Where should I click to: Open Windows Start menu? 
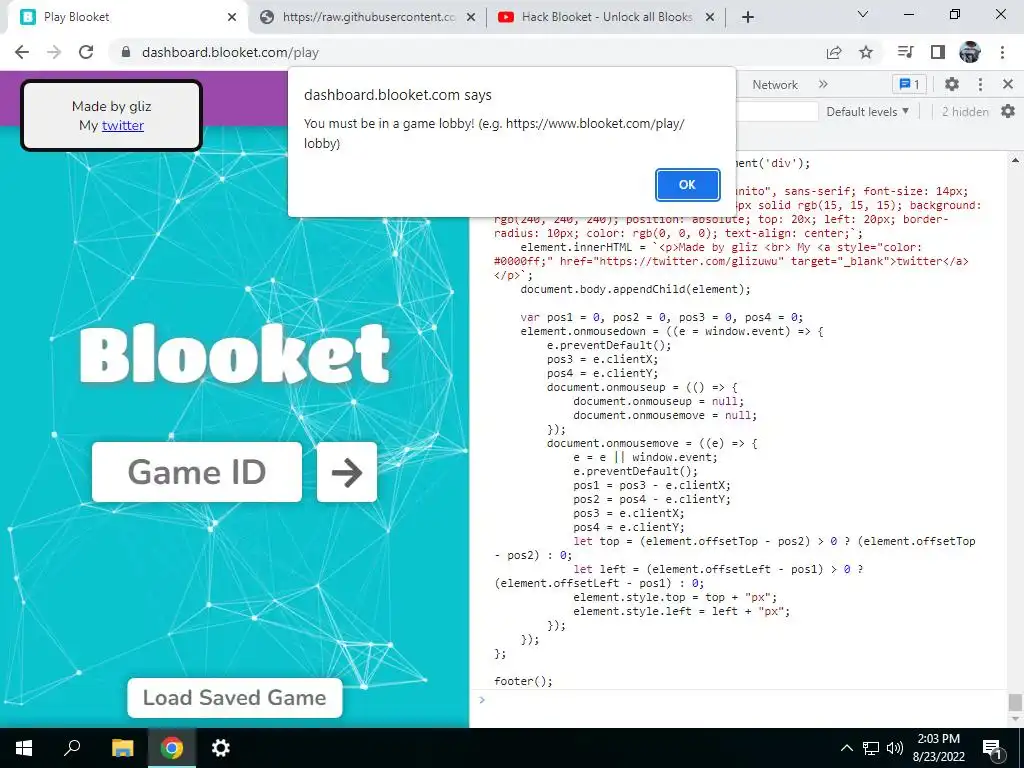click(x=24, y=748)
